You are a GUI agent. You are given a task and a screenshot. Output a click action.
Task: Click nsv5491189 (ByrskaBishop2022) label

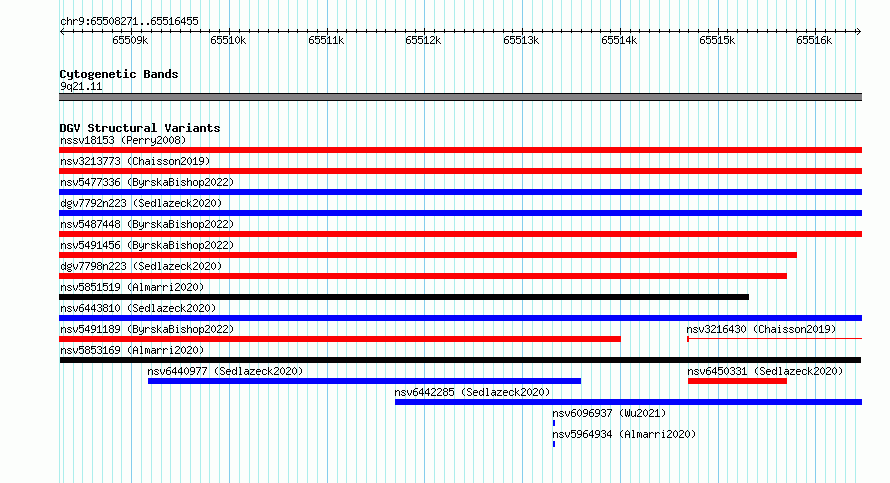click(x=147, y=329)
